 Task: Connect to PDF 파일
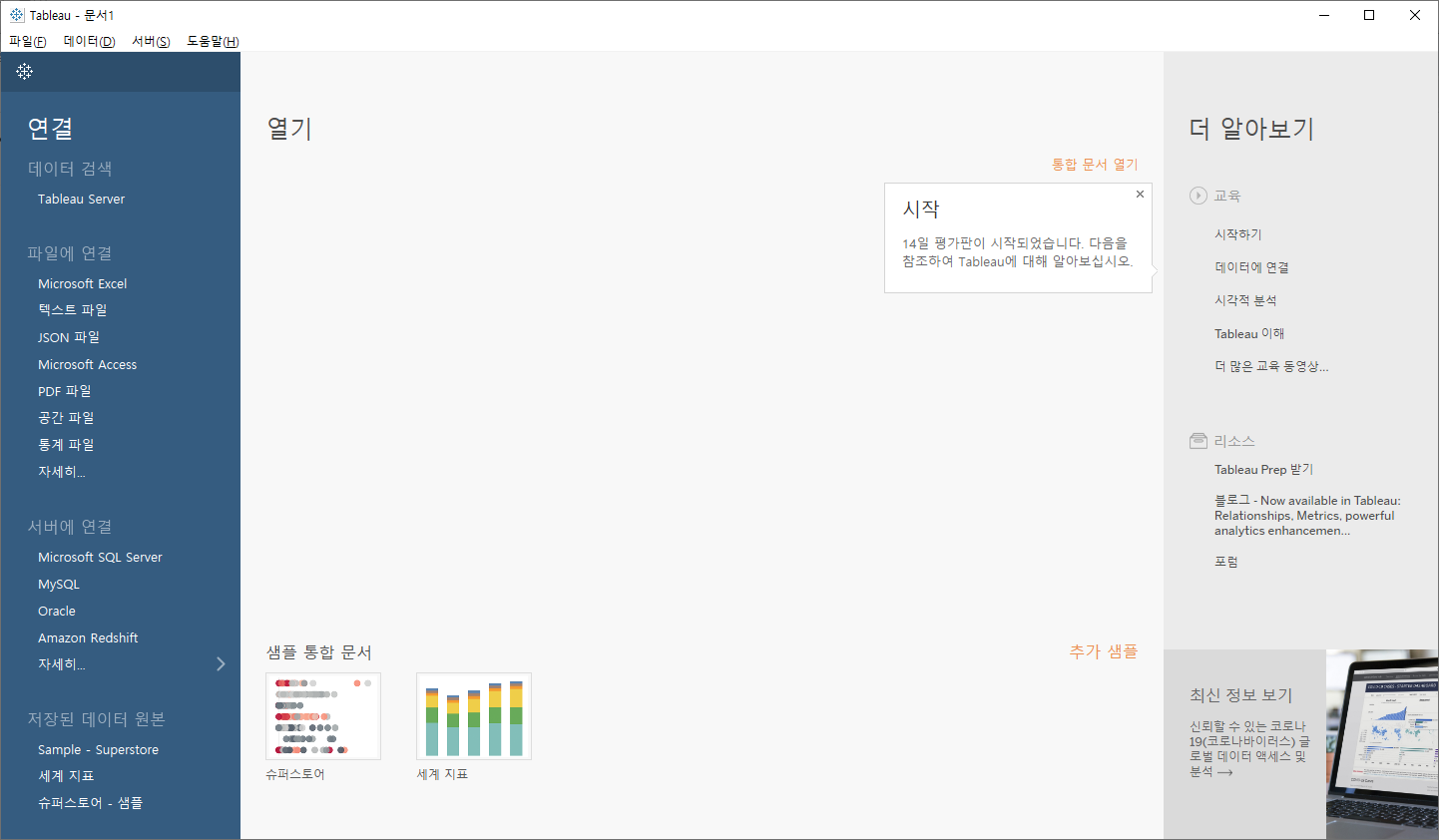point(65,391)
